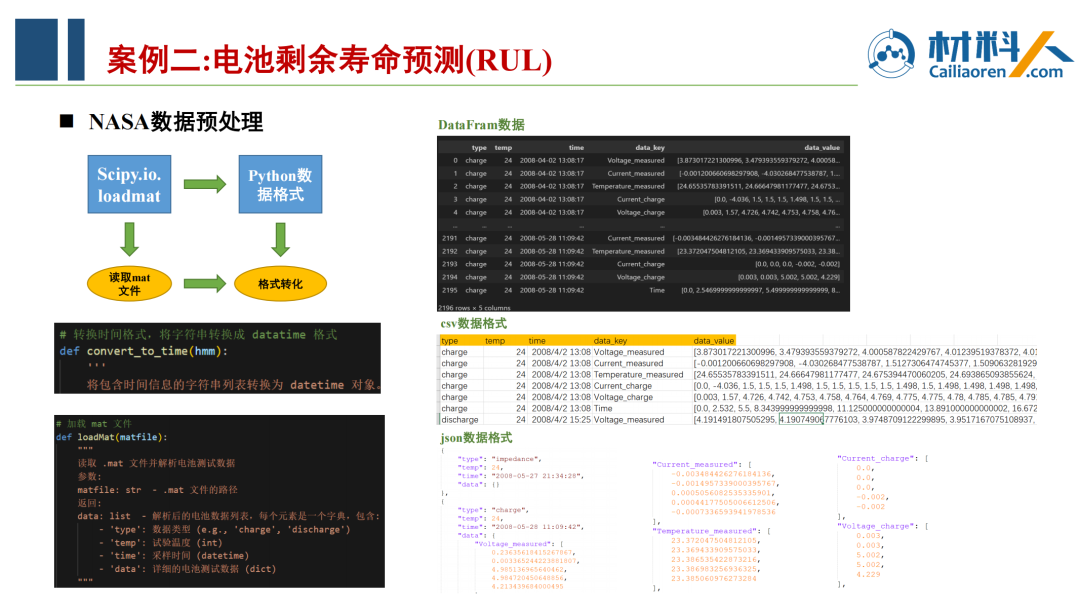
Task: Click the 'matfile: str - .mat 文件的路径' line
Action: point(157,490)
